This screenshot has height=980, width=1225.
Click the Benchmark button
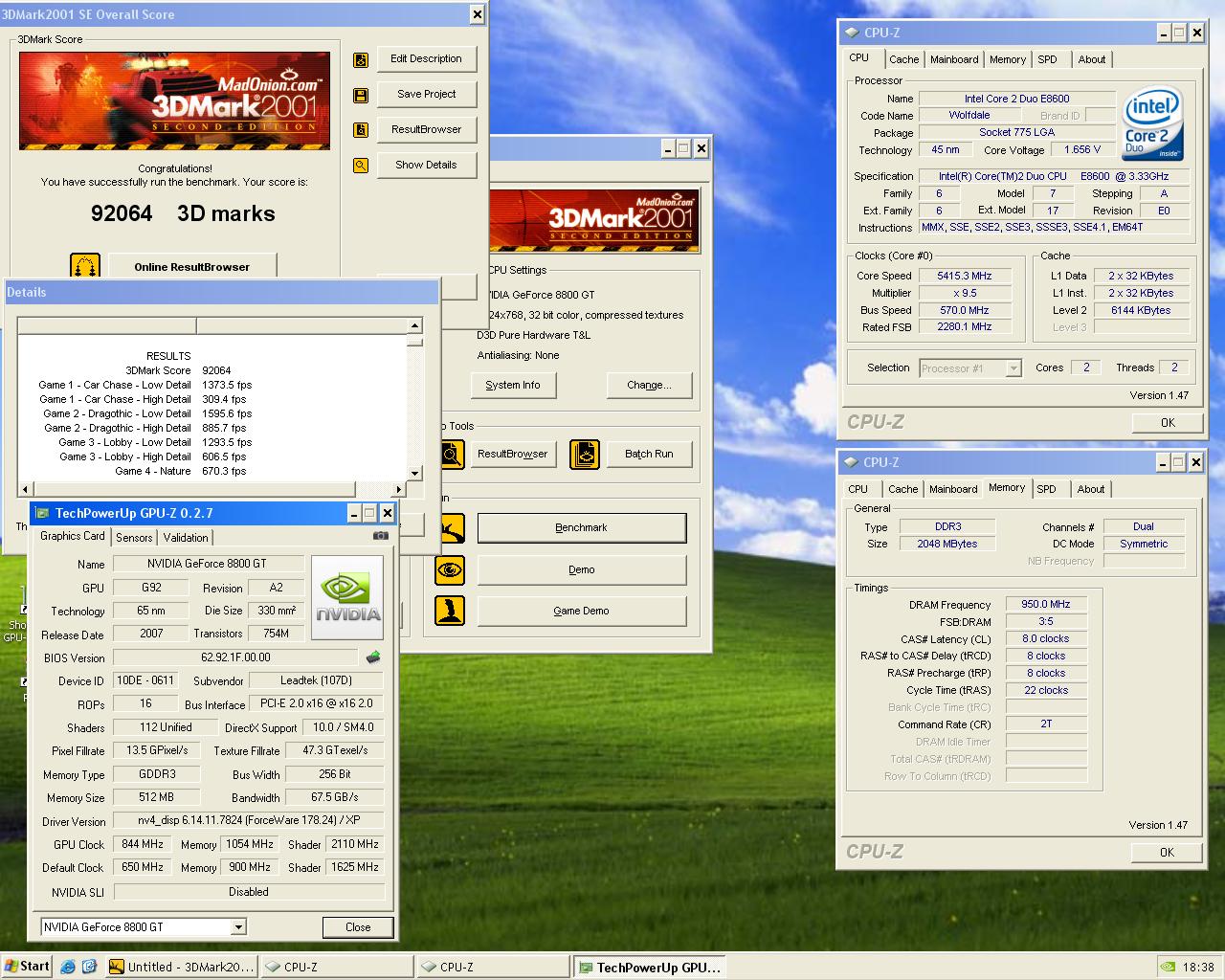[582, 528]
